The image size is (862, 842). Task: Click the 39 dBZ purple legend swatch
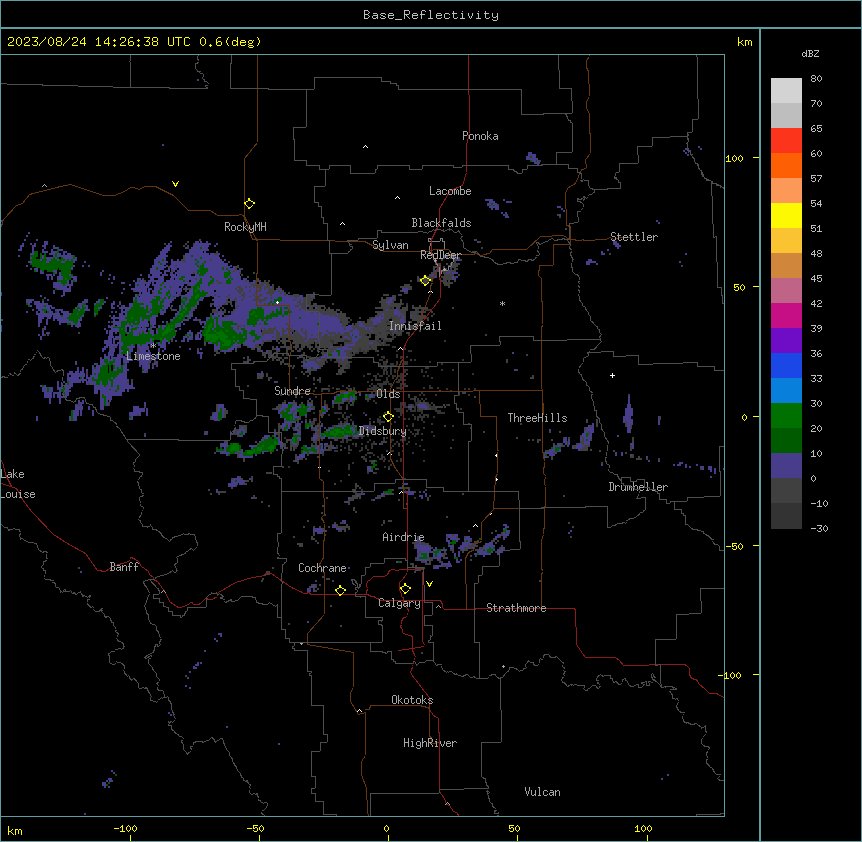(x=786, y=340)
